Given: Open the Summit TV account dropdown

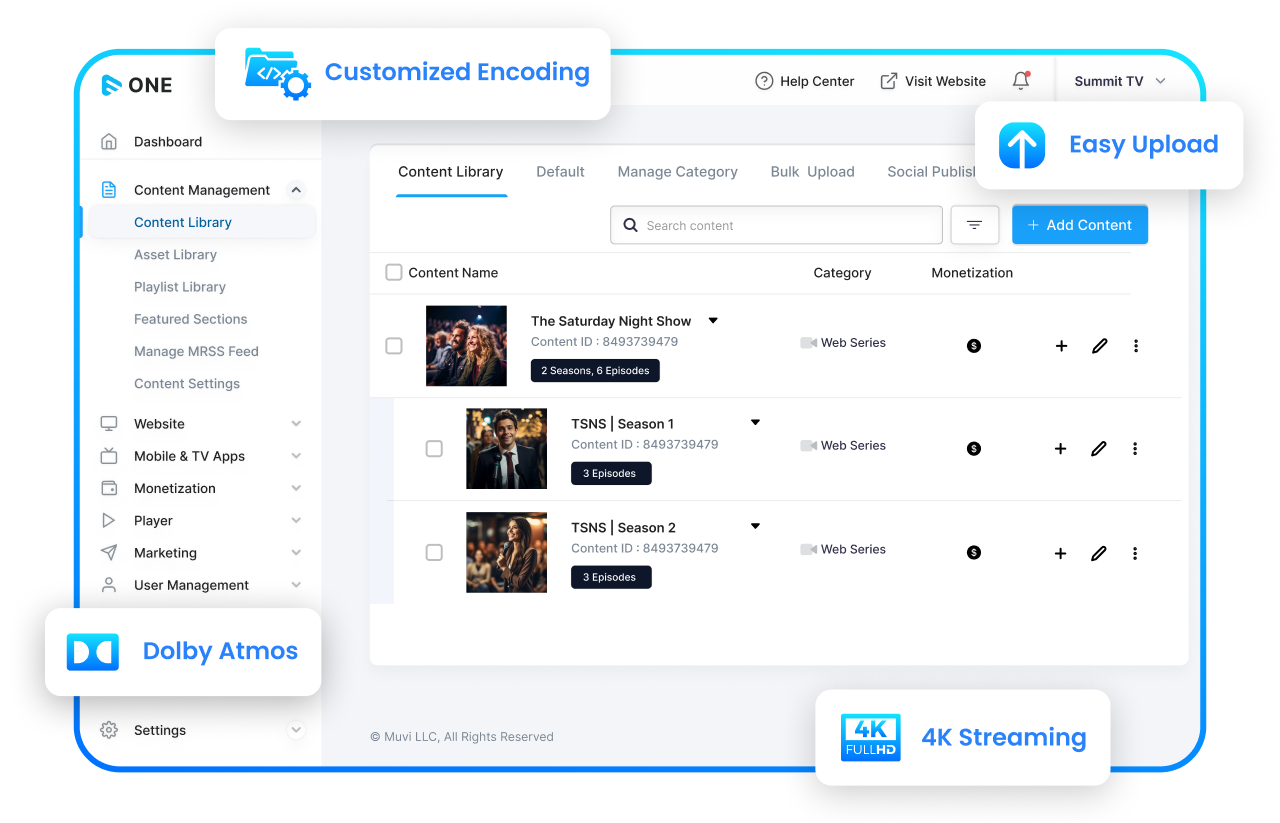Looking at the screenshot, I should pos(1120,81).
